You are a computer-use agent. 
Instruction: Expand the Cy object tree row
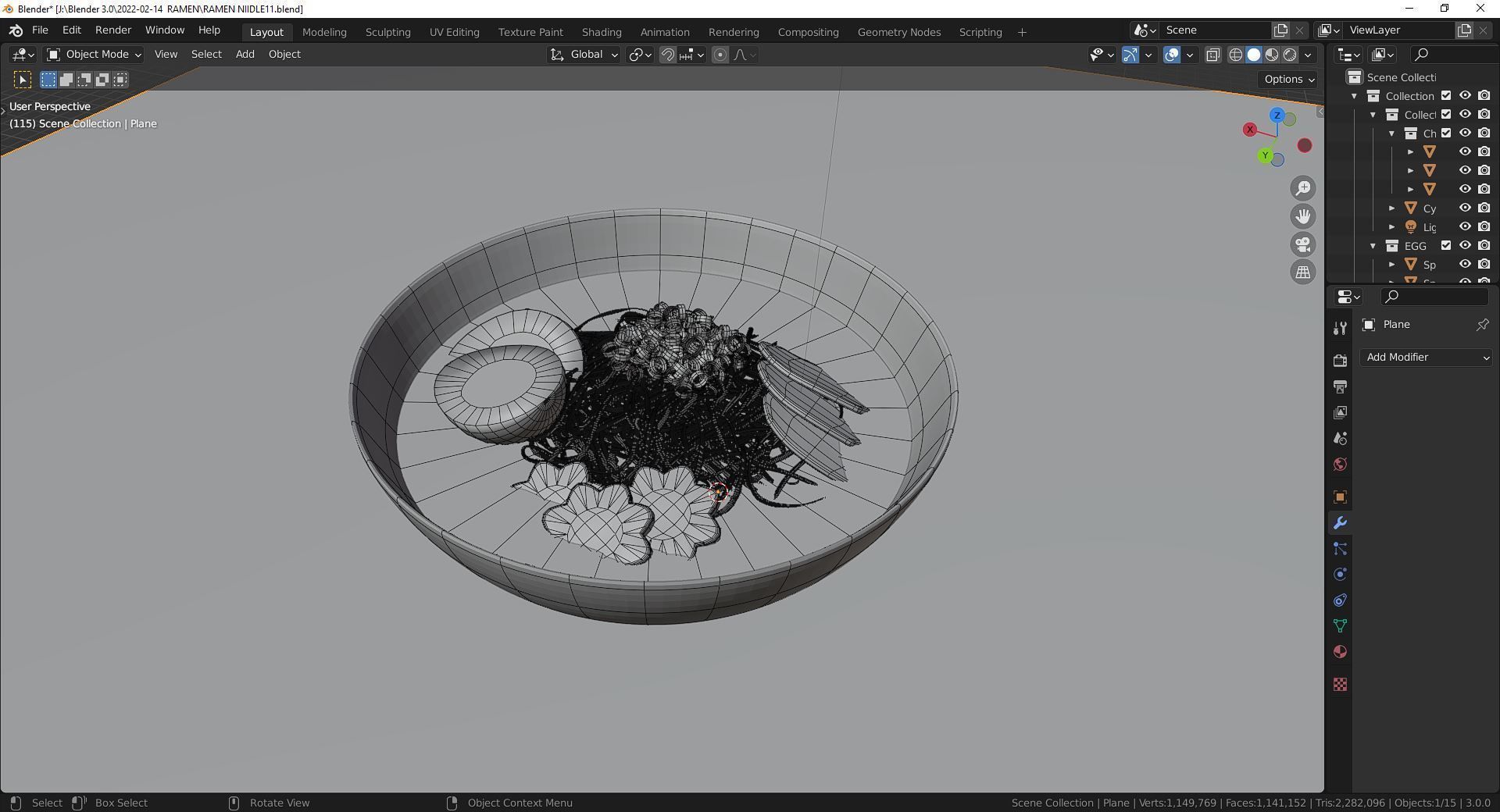[x=1391, y=208]
